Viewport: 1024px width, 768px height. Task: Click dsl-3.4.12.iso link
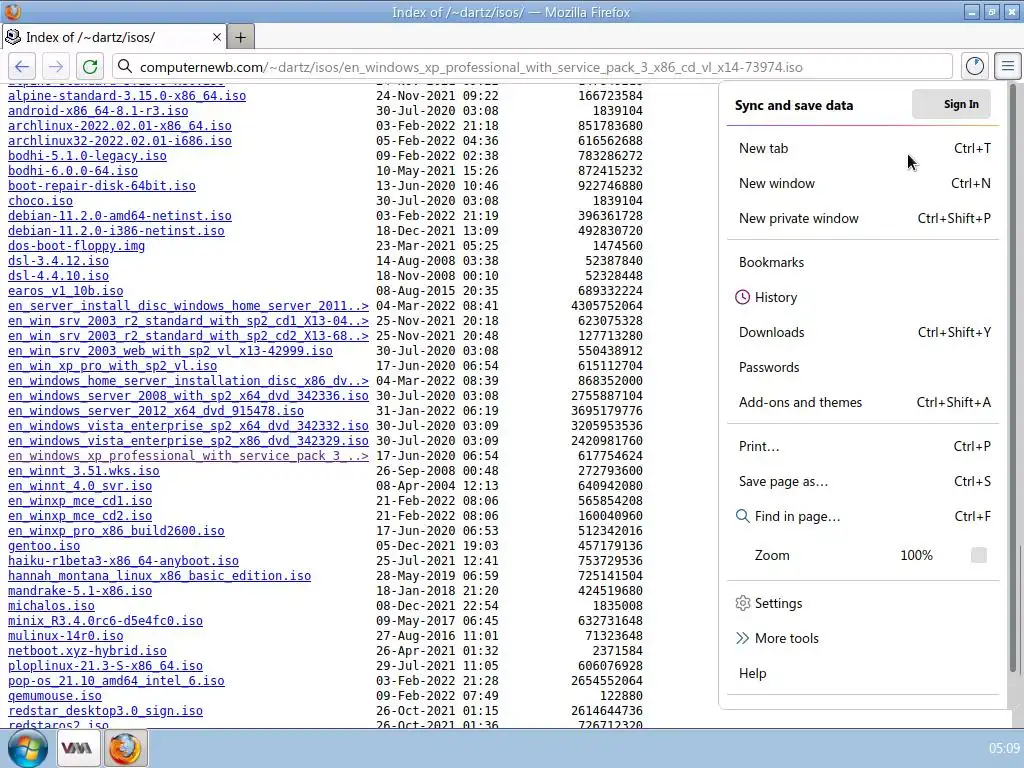coord(58,261)
